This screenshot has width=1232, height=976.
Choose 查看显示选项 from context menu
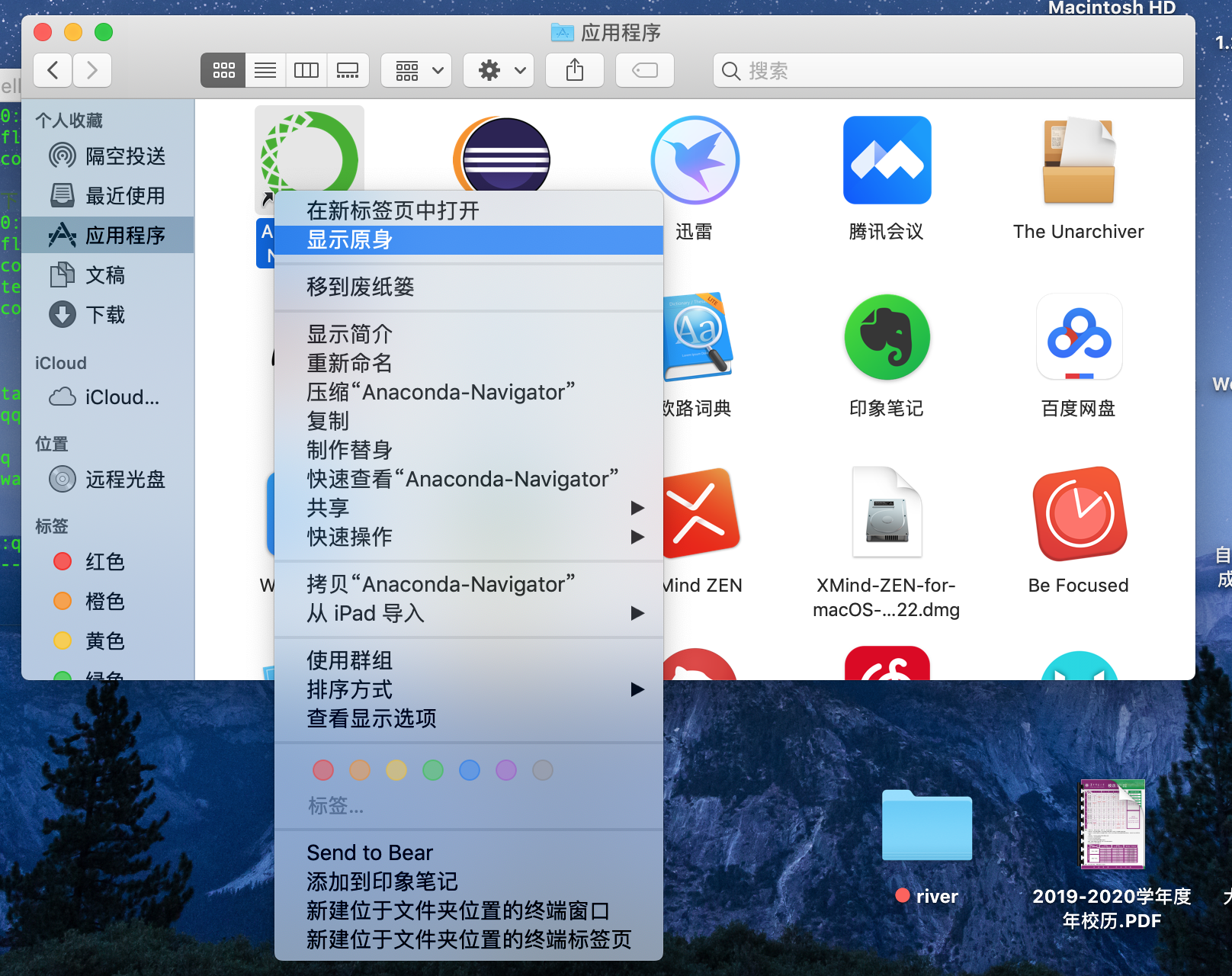coord(468,718)
